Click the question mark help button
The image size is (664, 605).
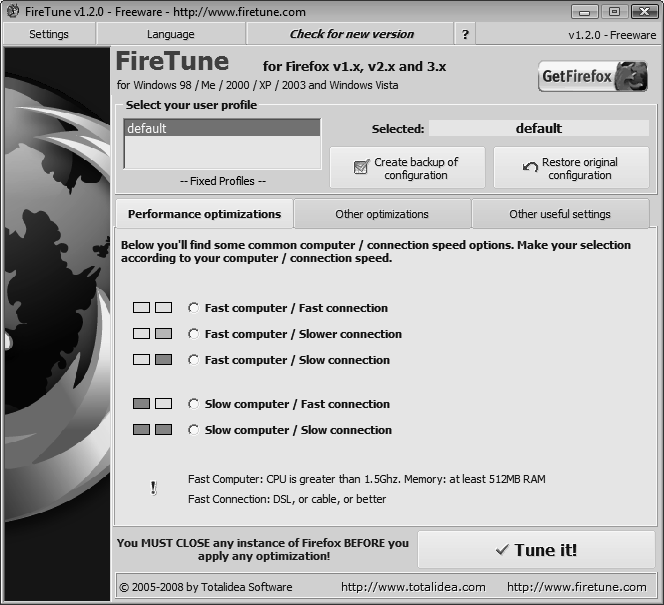465,34
